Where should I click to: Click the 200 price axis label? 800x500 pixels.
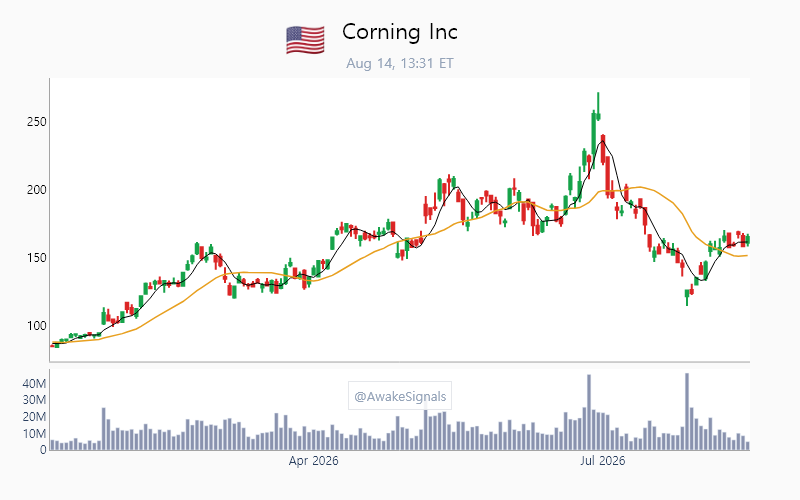[x=36, y=190]
